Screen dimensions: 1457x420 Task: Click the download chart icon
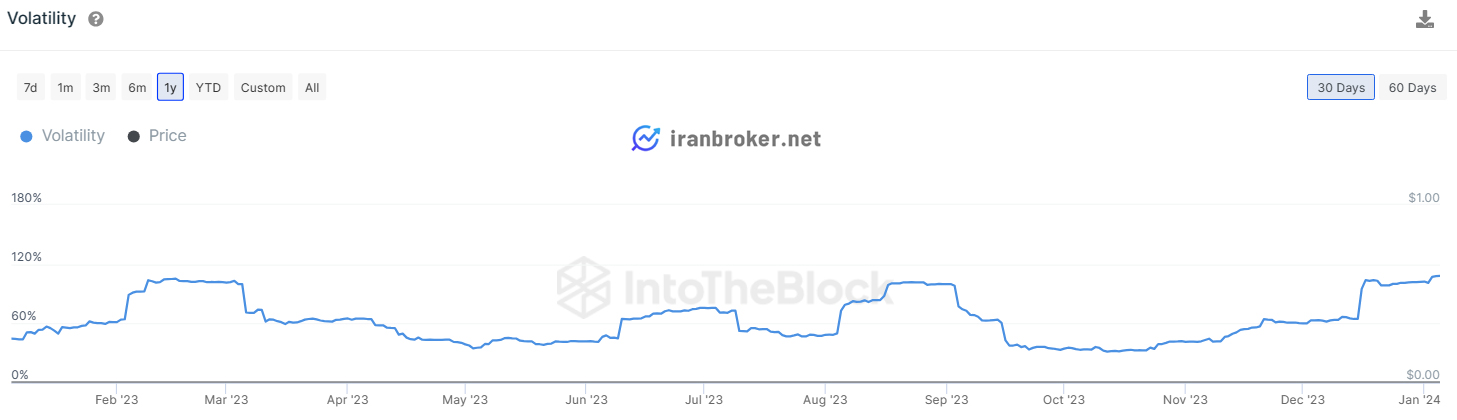1425,19
